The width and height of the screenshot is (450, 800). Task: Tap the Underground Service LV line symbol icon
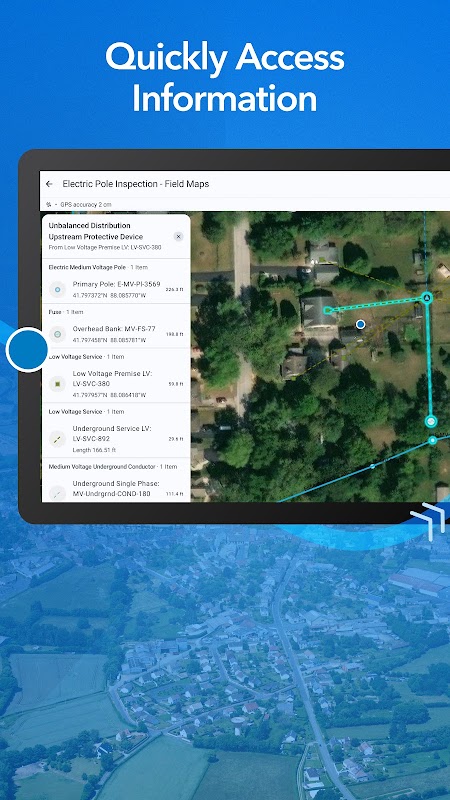[x=57, y=439]
